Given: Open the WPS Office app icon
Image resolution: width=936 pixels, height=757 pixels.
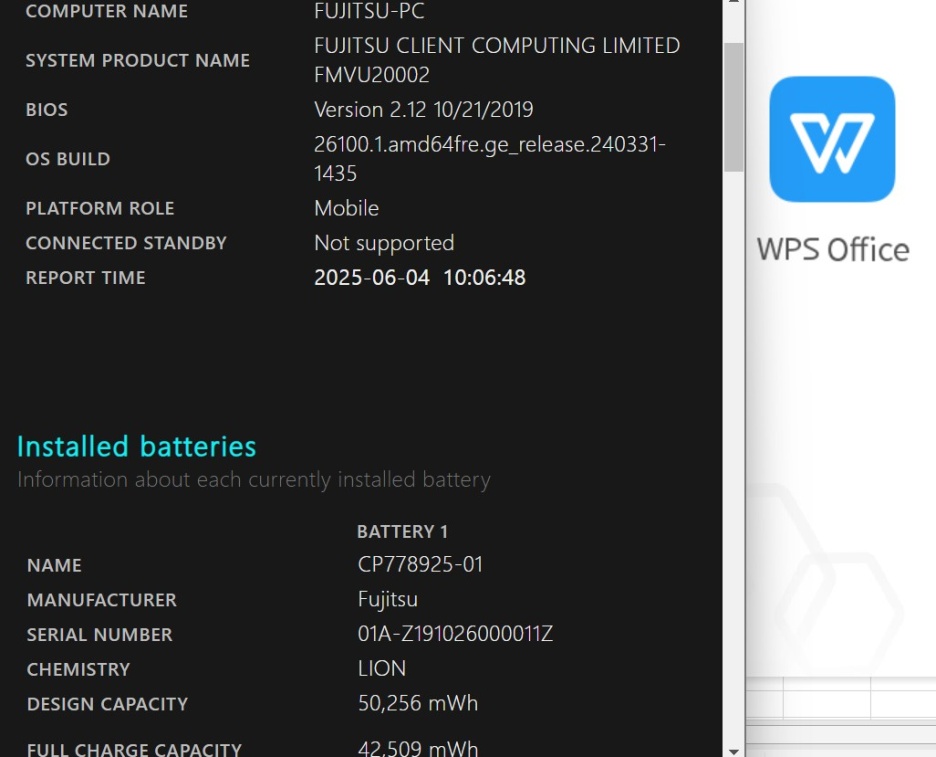Looking at the screenshot, I should tap(832, 139).
